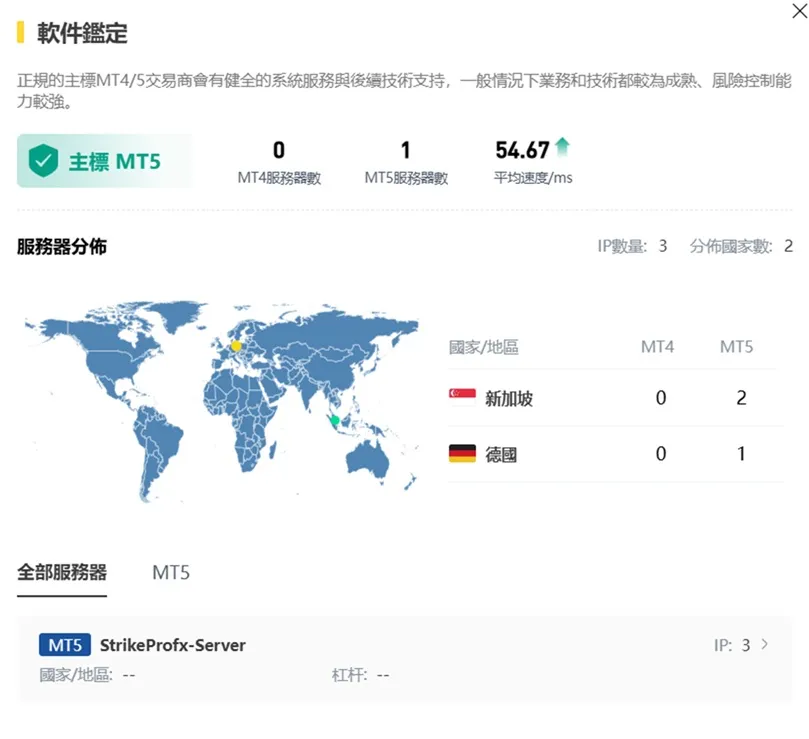Click the 服務器分佈 heading
The width and height of the screenshot is (809, 739).
(62, 247)
